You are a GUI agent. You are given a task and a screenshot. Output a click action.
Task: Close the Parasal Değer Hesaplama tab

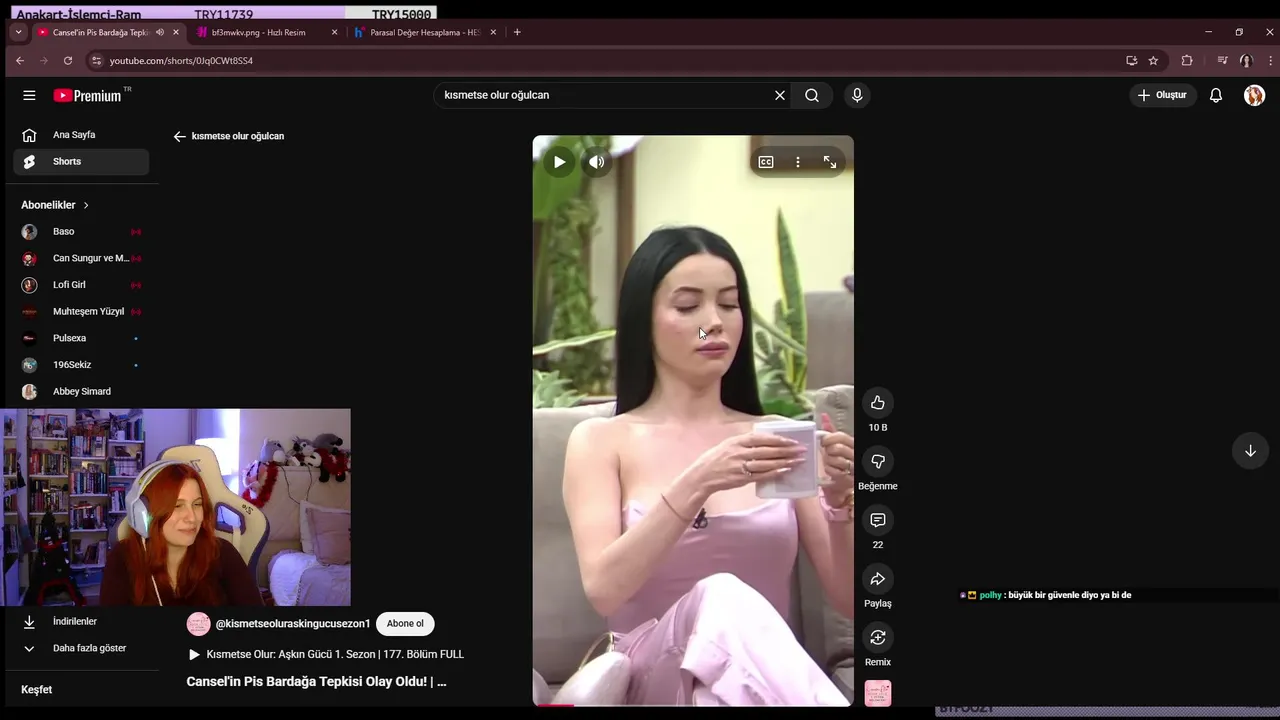[x=493, y=32]
